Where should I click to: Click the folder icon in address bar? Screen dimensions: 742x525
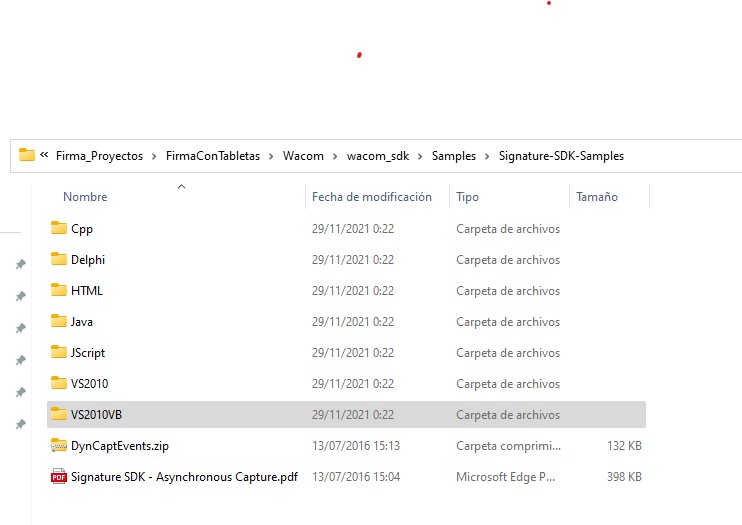coord(27,155)
